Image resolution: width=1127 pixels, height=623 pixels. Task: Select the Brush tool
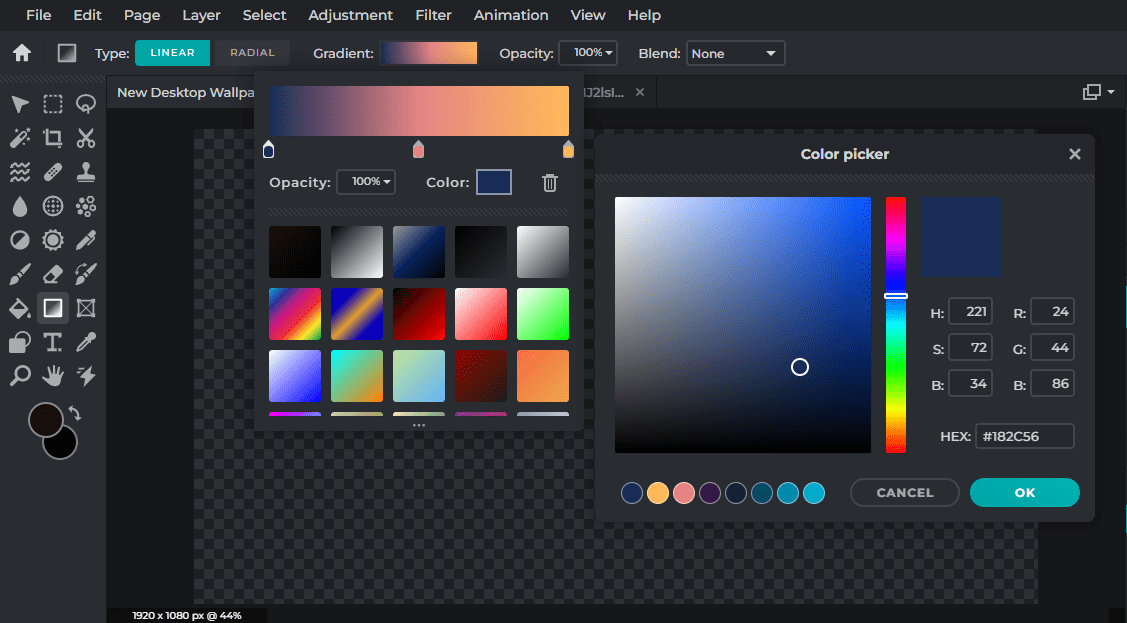coord(19,274)
